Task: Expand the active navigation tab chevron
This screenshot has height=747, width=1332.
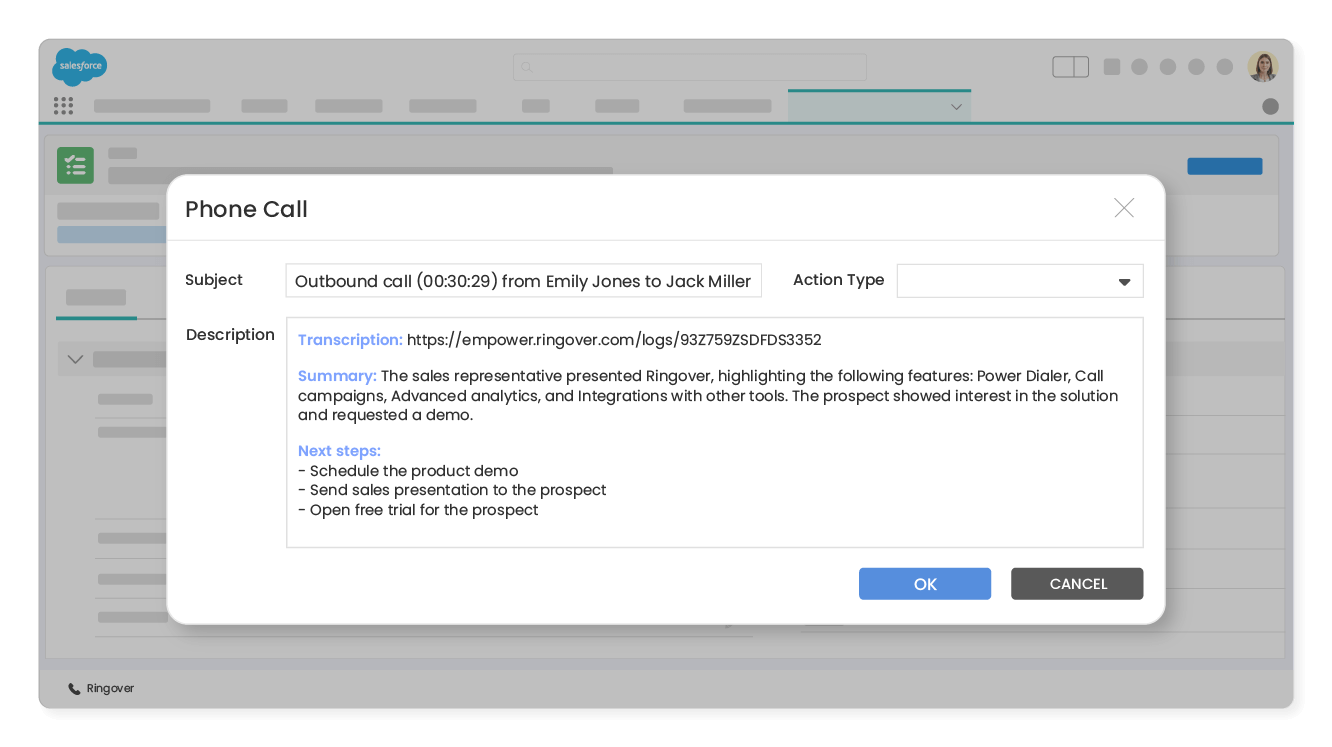Action: coord(956,107)
